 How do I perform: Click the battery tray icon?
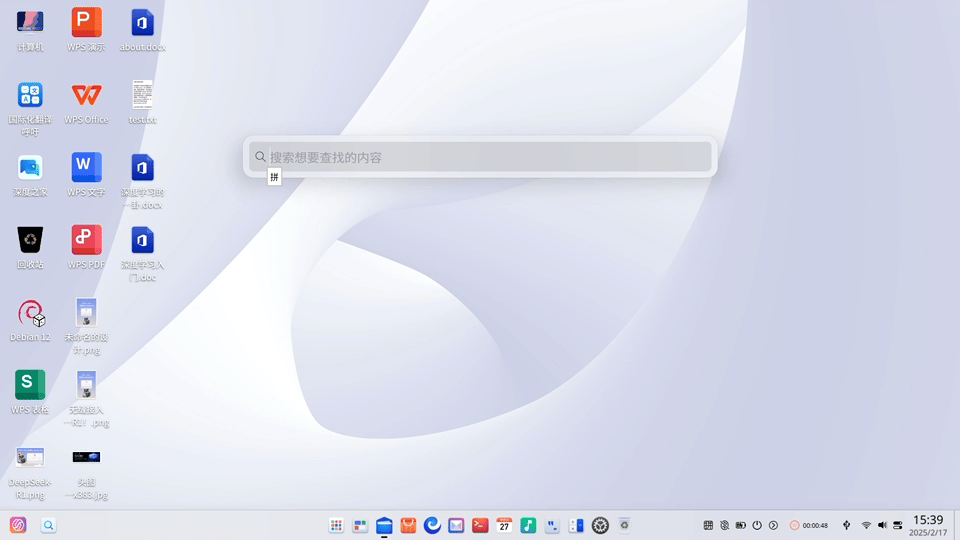(741, 525)
